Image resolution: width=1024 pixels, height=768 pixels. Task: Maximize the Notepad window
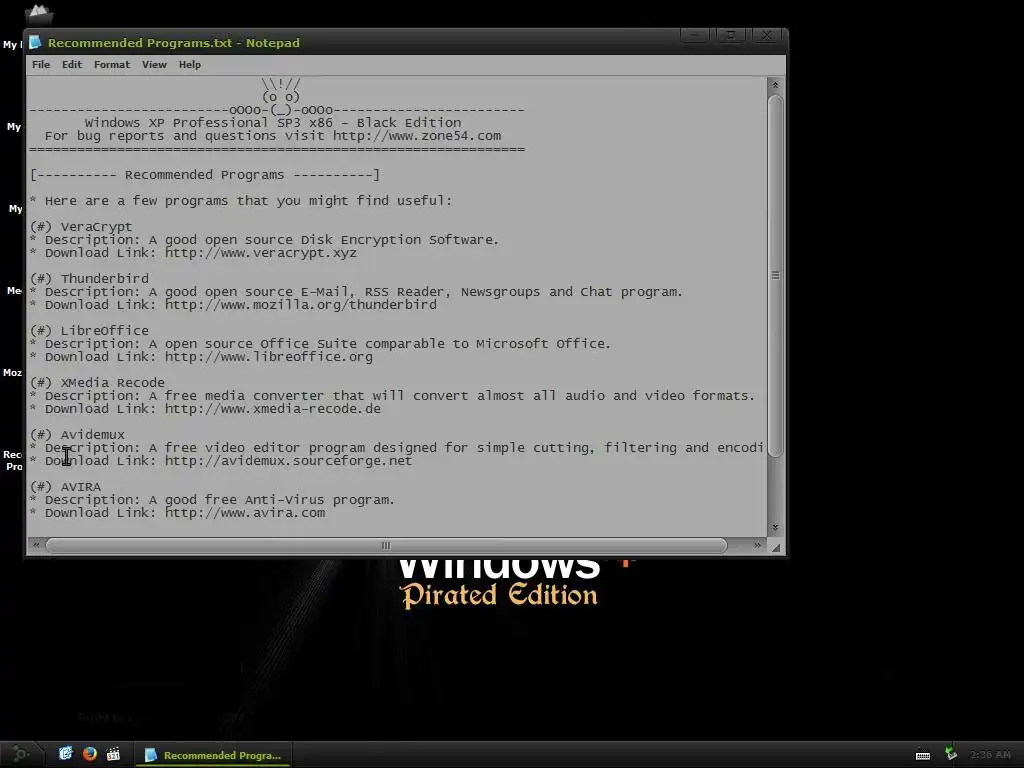click(x=731, y=35)
